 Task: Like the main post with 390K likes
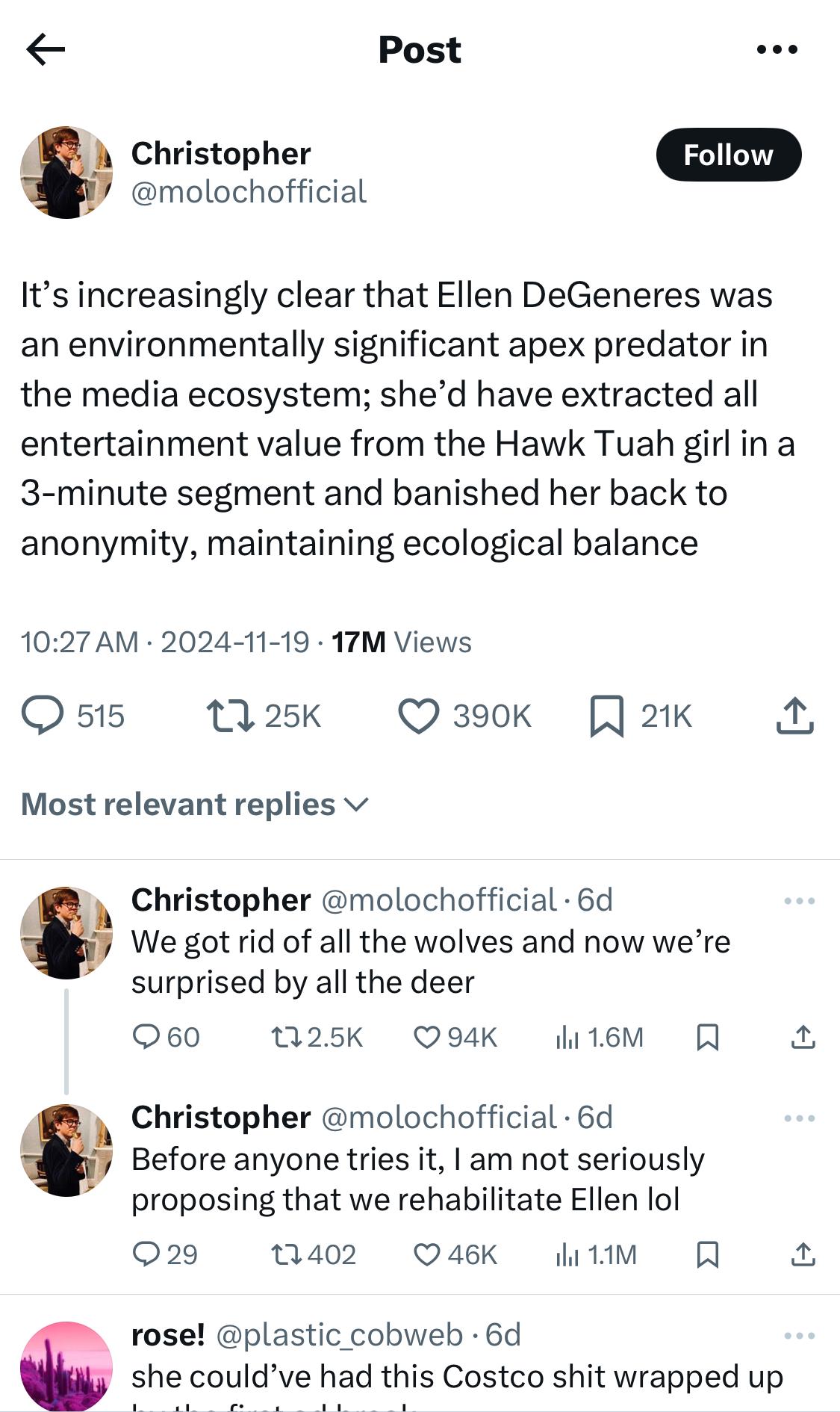(x=418, y=715)
